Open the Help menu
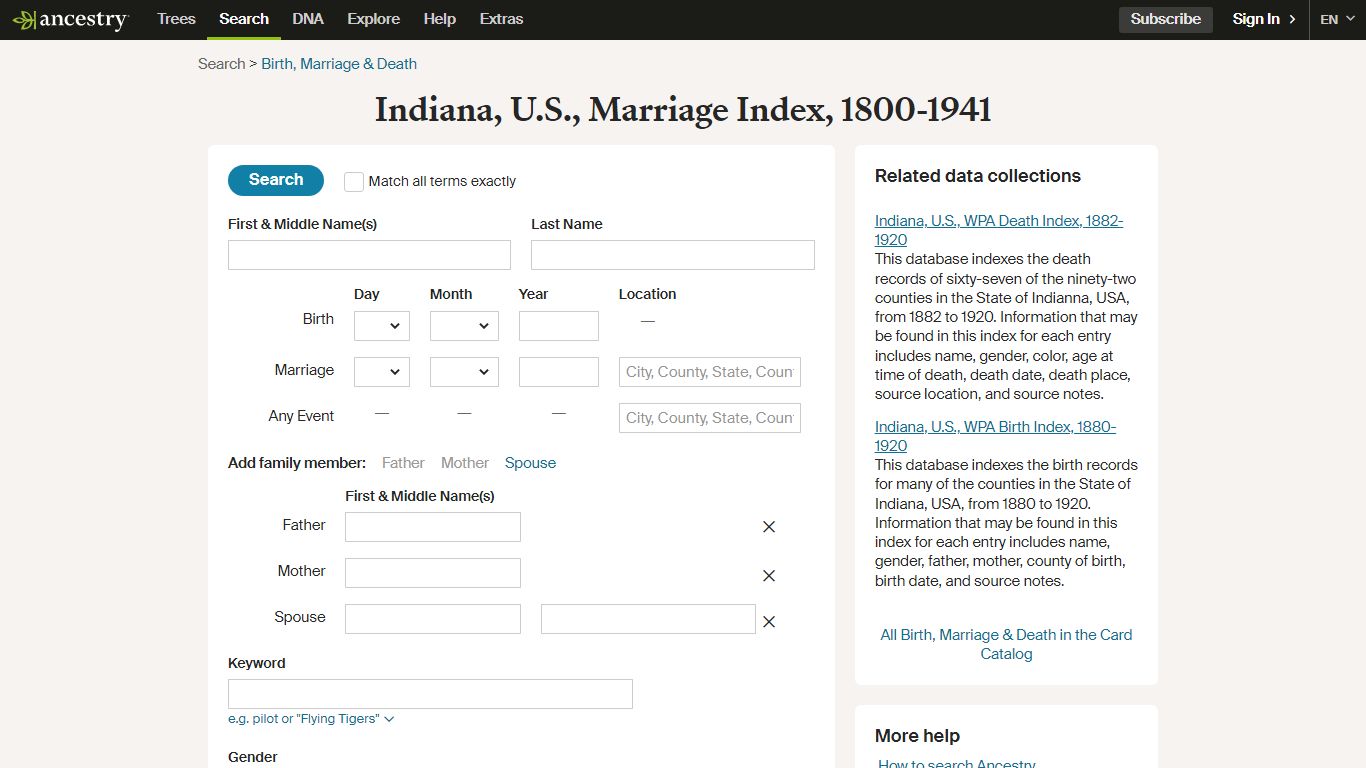 [440, 19]
